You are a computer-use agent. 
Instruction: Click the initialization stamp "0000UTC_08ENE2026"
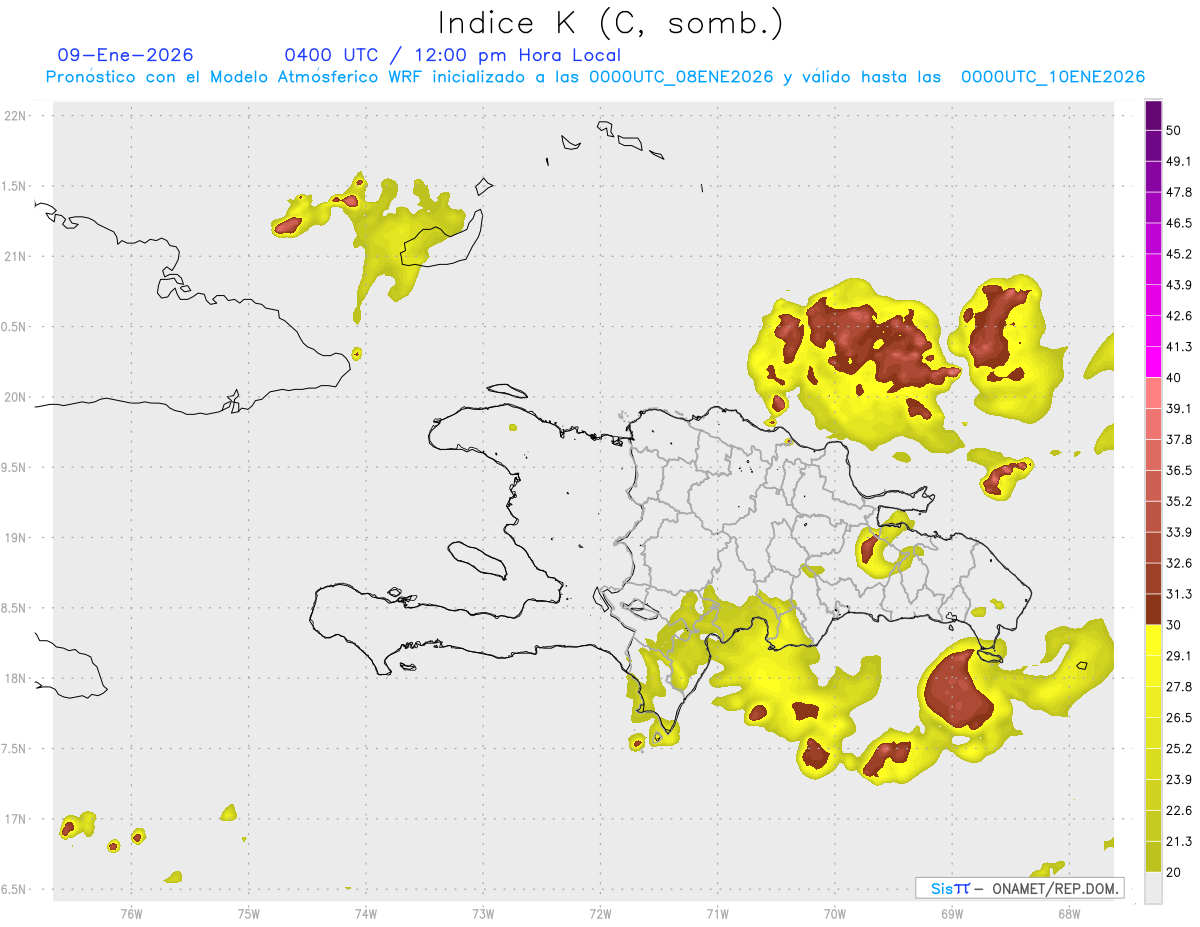[x=680, y=77]
